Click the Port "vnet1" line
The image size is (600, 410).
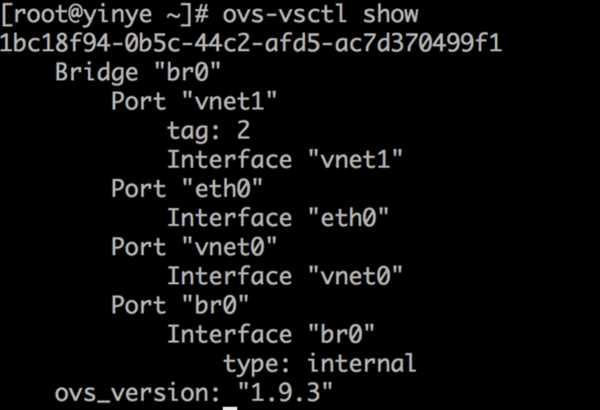coord(193,102)
